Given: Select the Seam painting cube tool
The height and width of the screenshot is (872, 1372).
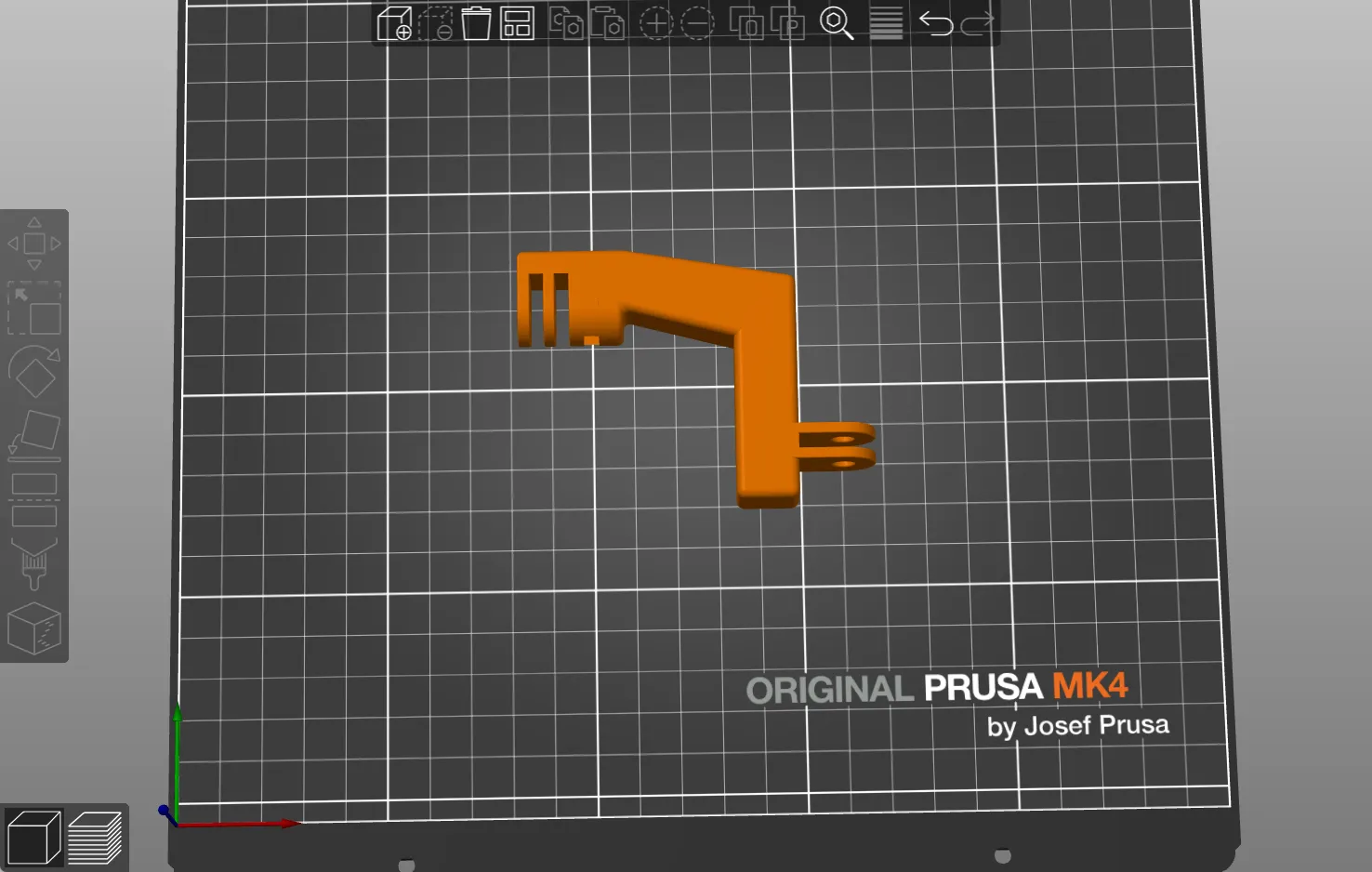Looking at the screenshot, I should click(x=34, y=628).
